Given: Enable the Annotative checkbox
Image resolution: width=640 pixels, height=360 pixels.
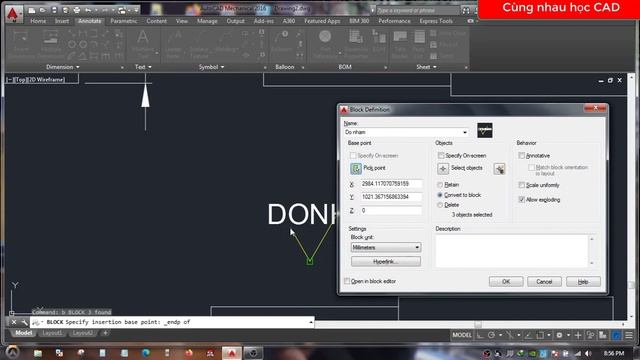Looking at the screenshot, I should click(x=522, y=156).
